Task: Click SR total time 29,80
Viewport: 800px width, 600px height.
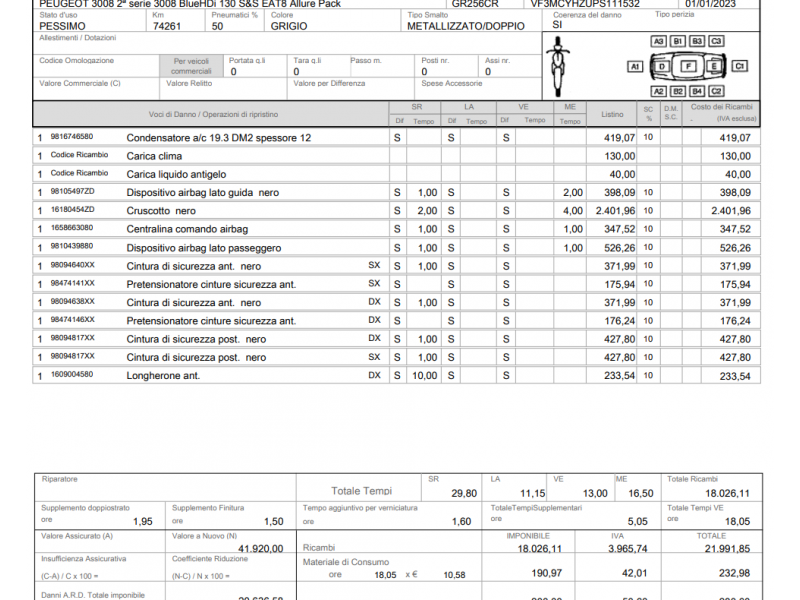Action: click(464, 493)
